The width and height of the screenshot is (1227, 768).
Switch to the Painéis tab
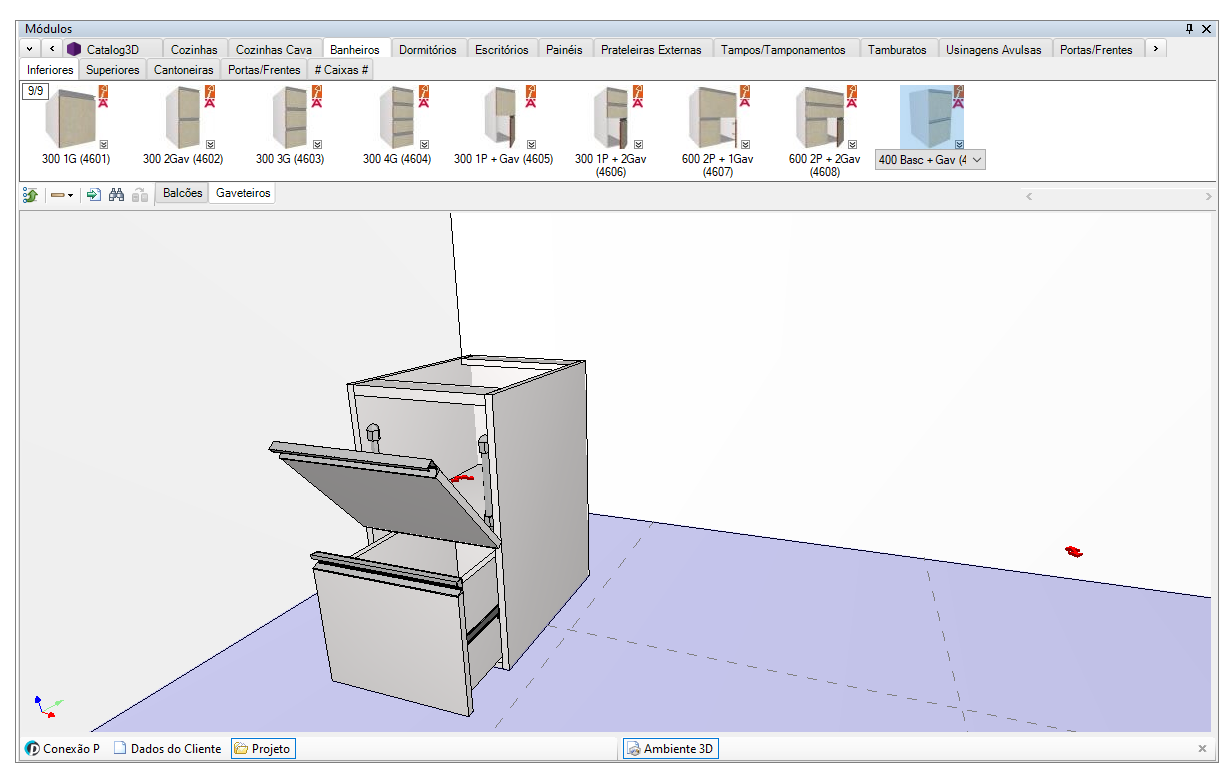click(x=565, y=49)
